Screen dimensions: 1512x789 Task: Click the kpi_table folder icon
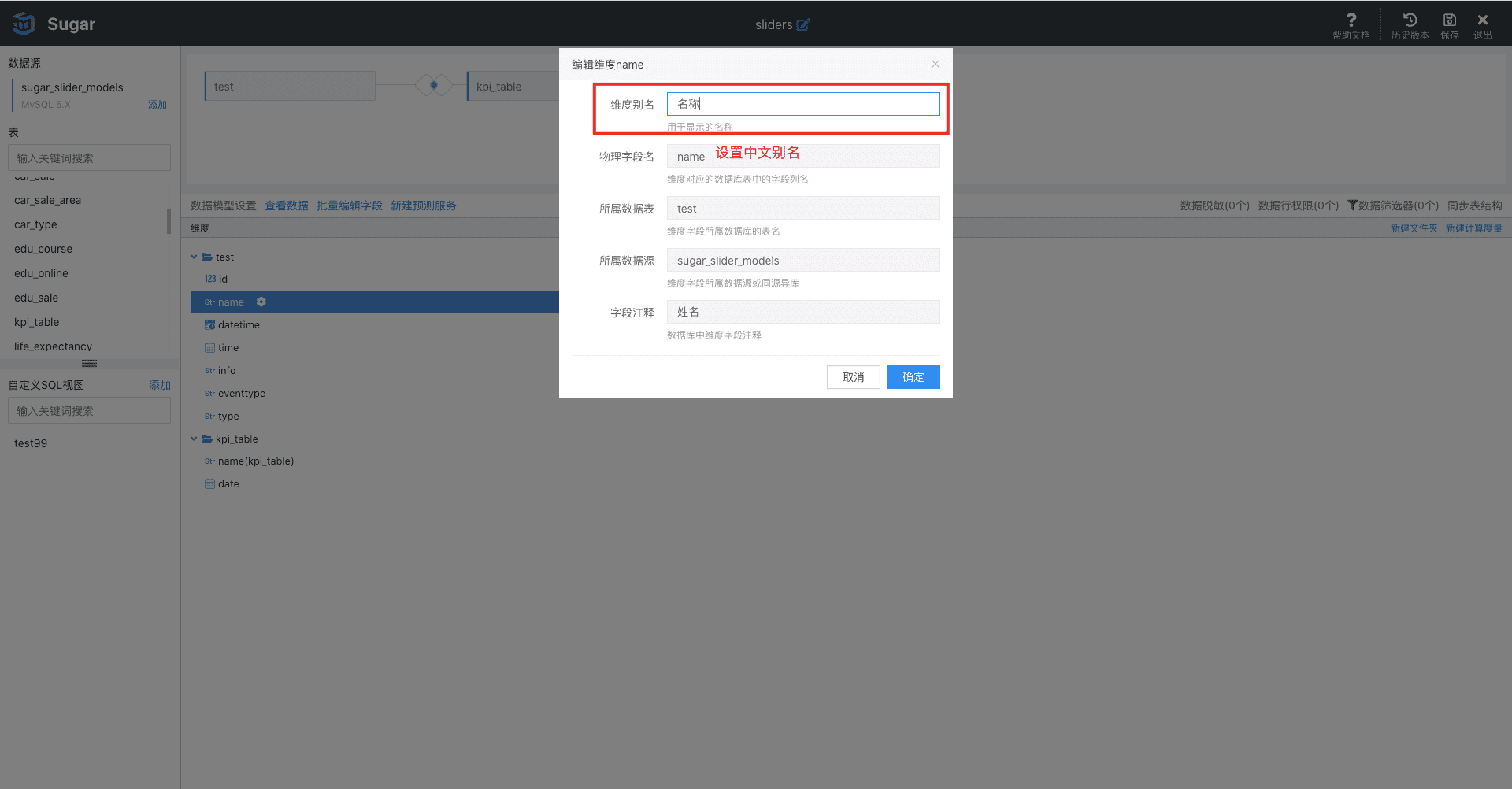coord(207,439)
